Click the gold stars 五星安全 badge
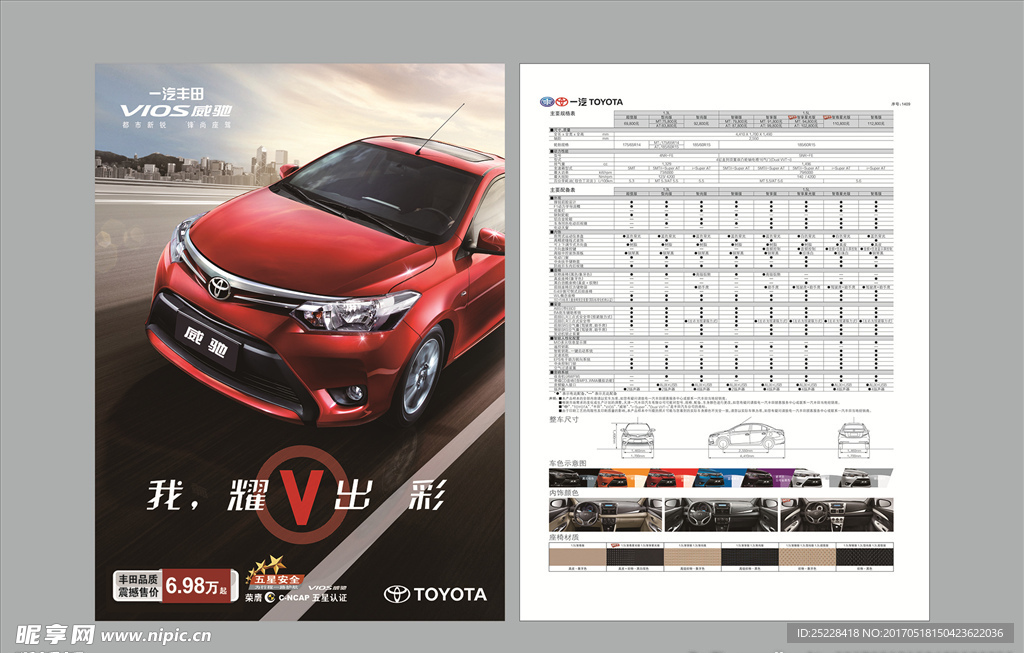 (274, 572)
